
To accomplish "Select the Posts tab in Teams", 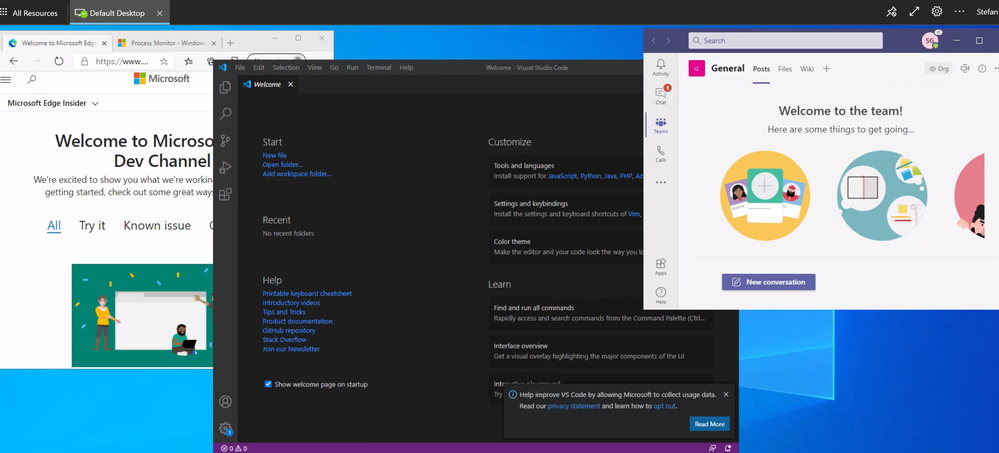I will tap(761, 69).
